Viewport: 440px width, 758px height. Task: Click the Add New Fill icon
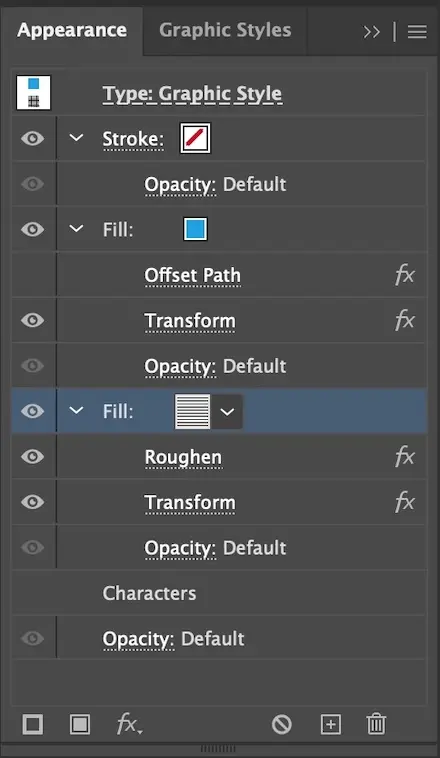[x=80, y=725]
